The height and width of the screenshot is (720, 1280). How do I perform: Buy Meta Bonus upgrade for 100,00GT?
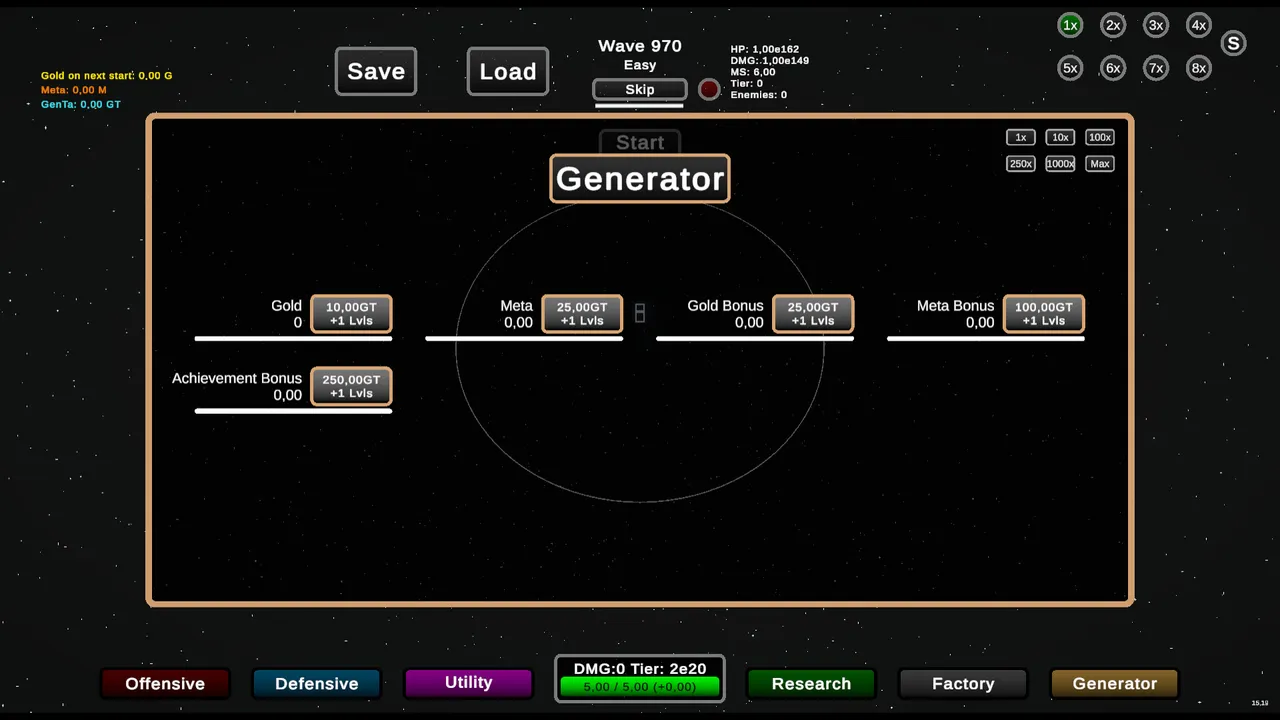[1044, 314]
